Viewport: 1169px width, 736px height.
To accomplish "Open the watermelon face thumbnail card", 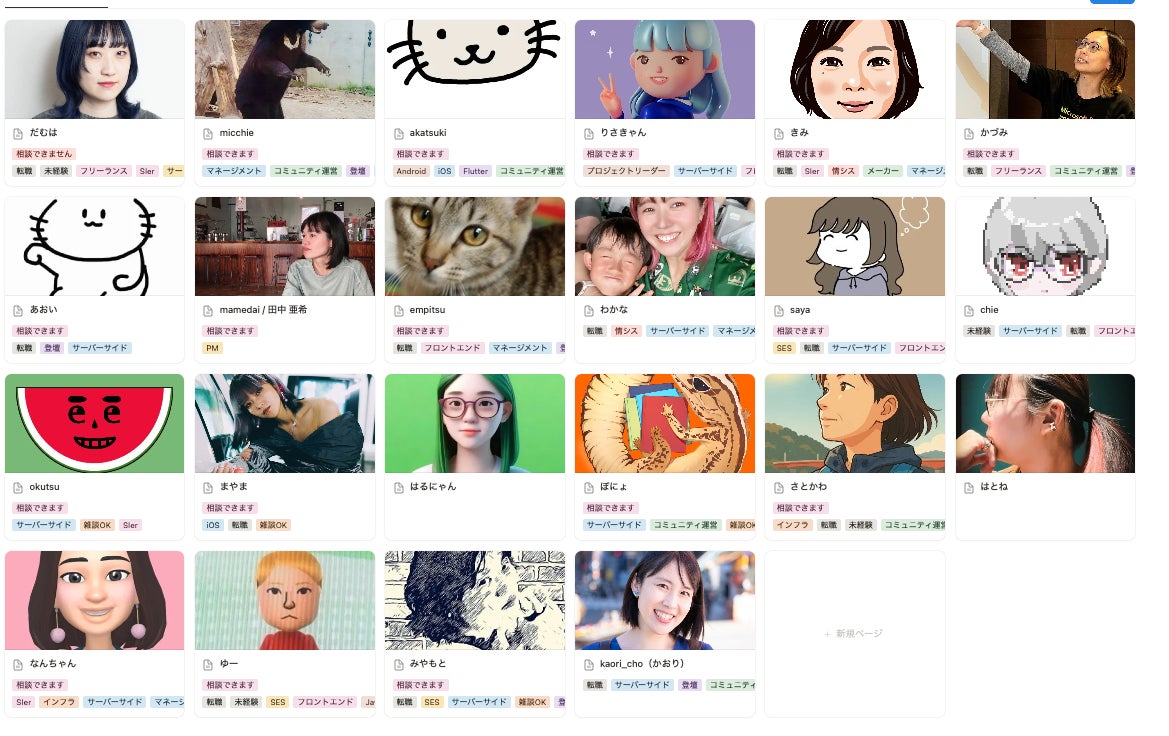I will coord(95,424).
